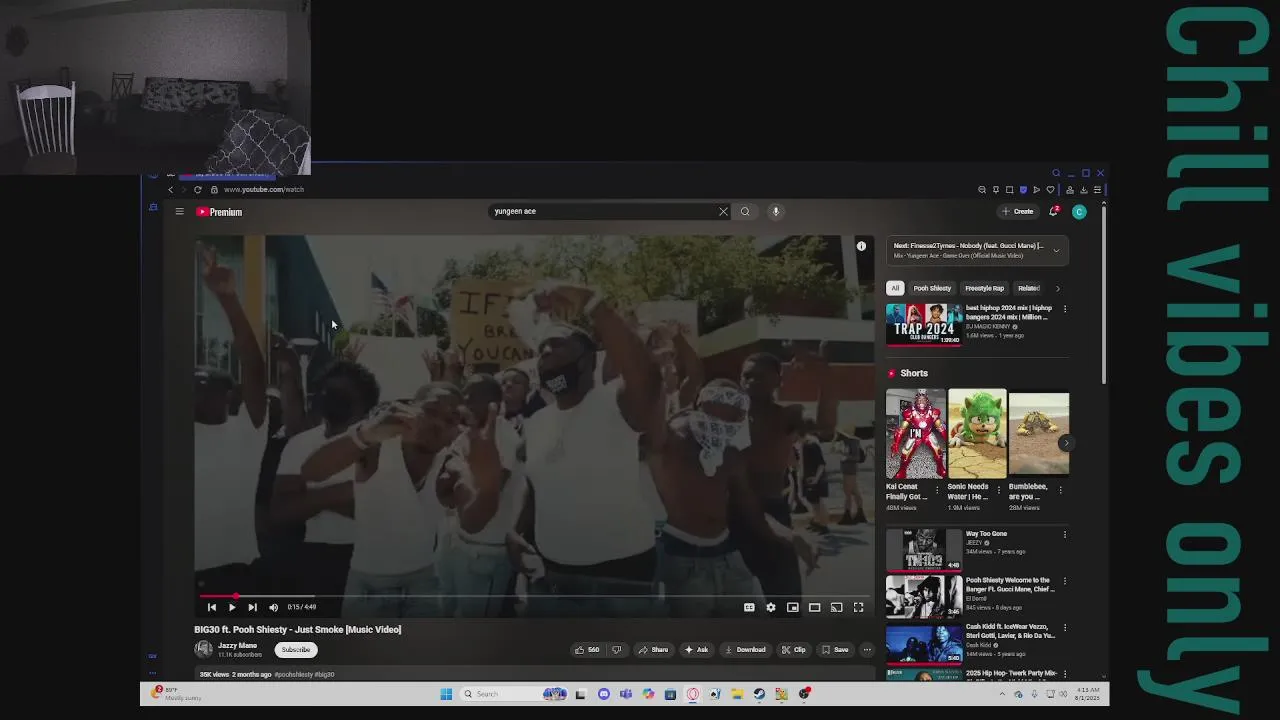This screenshot has height=720, width=1280.
Task: Start voice search with microphone icon
Action: pyautogui.click(x=775, y=212)
